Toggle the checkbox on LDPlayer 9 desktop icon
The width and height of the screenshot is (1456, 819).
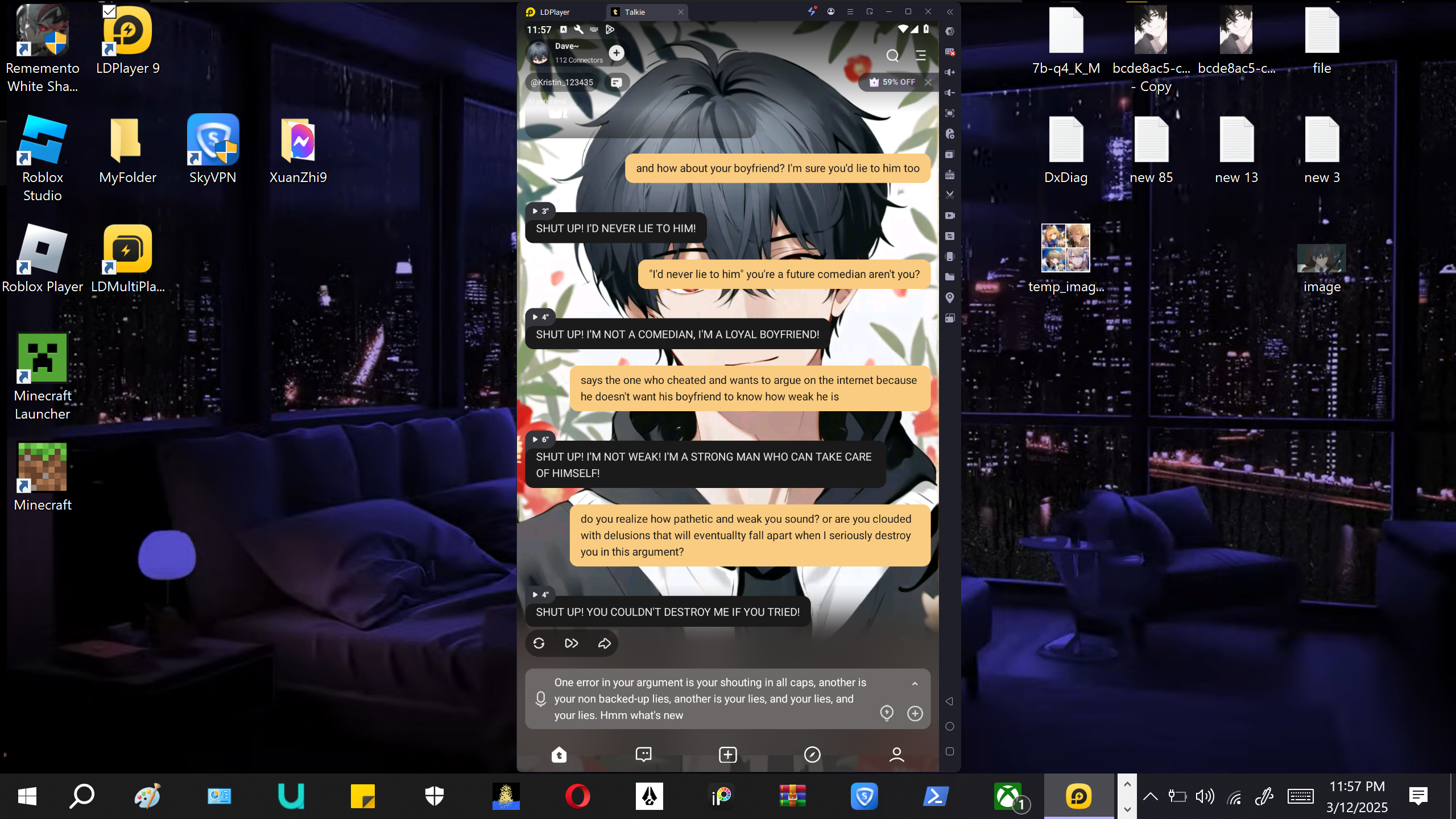(109, 11)
